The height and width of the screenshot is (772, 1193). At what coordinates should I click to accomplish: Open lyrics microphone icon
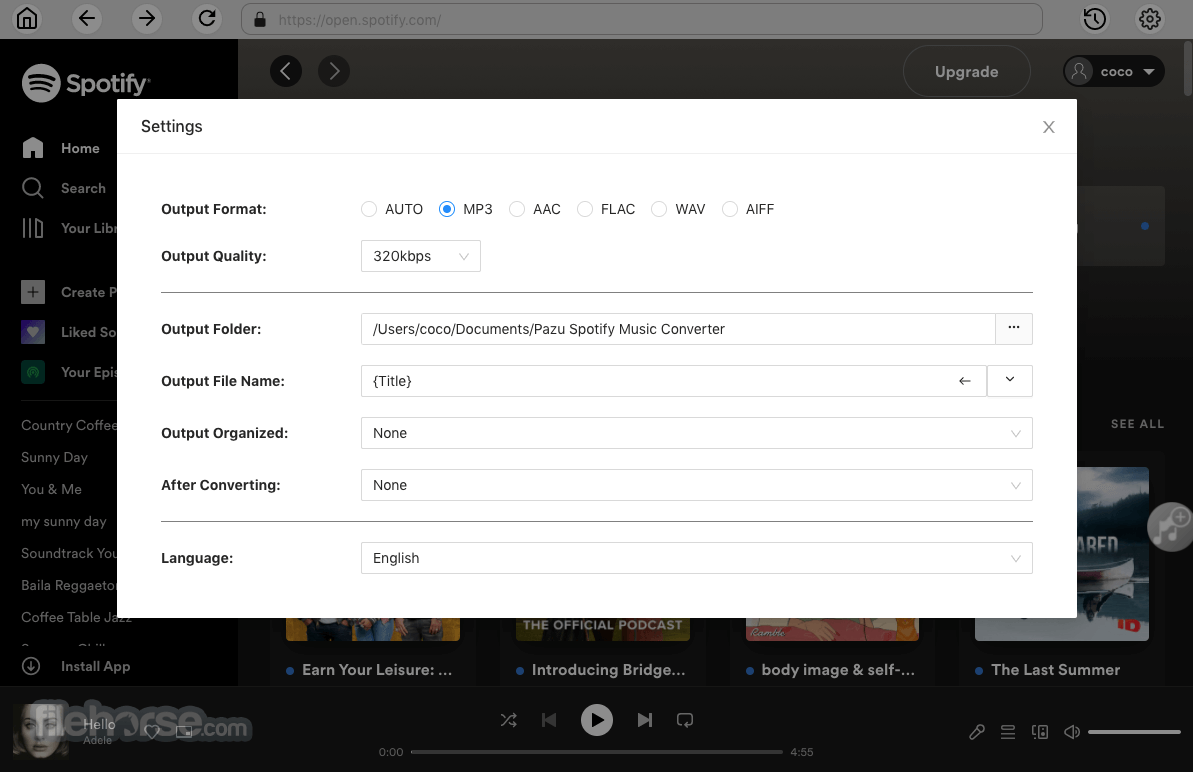click(x=977, y=732)
